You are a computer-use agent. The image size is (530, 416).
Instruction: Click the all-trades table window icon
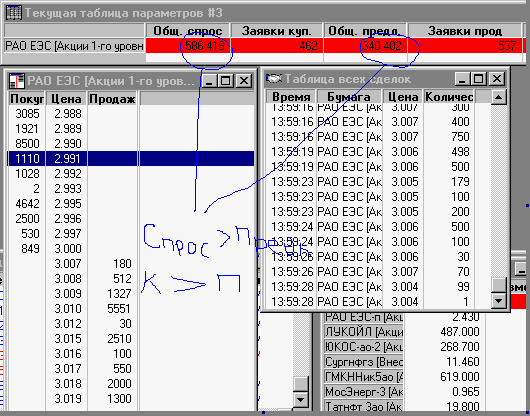coord(274,79)
